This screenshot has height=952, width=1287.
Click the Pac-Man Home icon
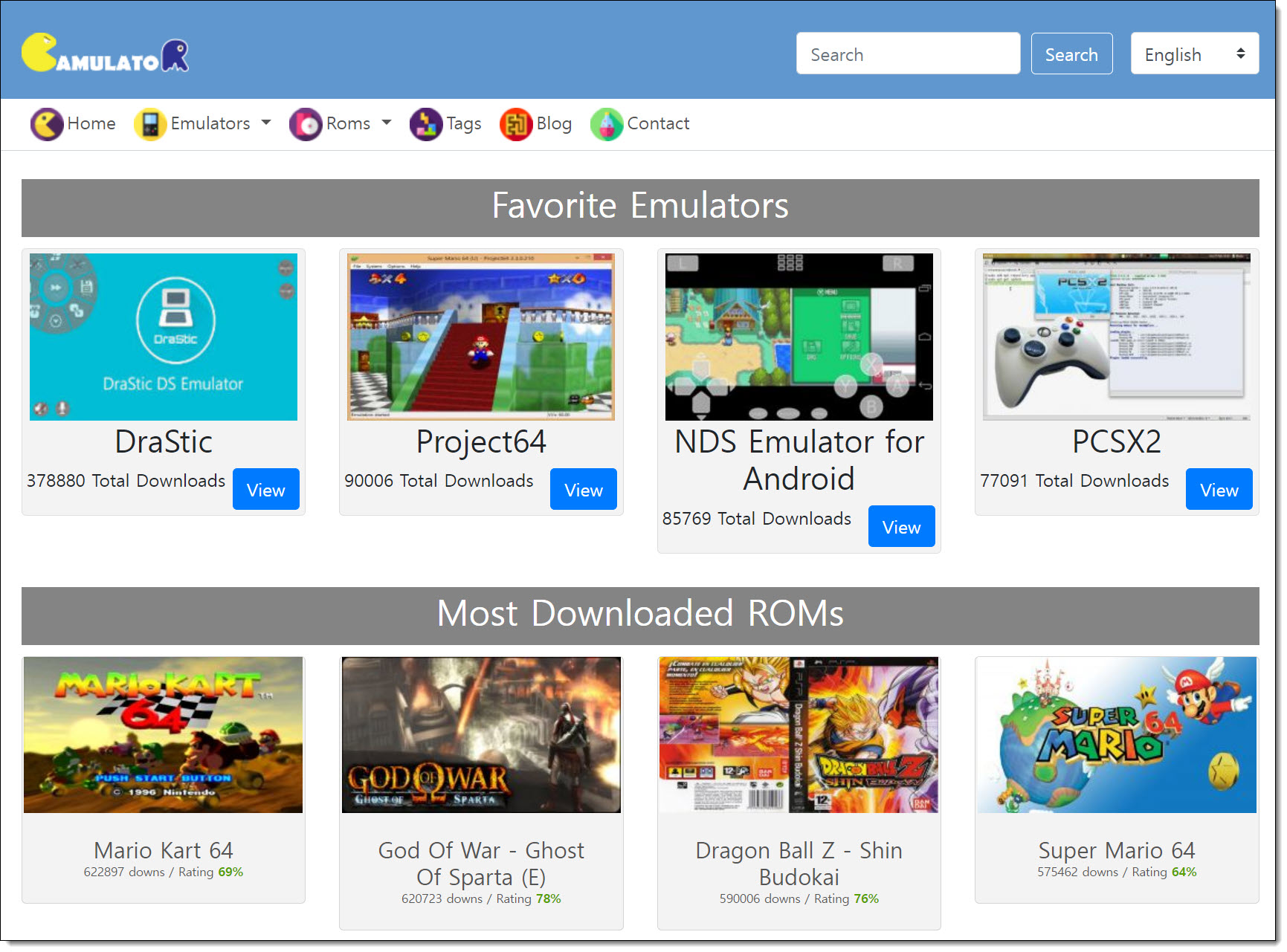[46, 124]
